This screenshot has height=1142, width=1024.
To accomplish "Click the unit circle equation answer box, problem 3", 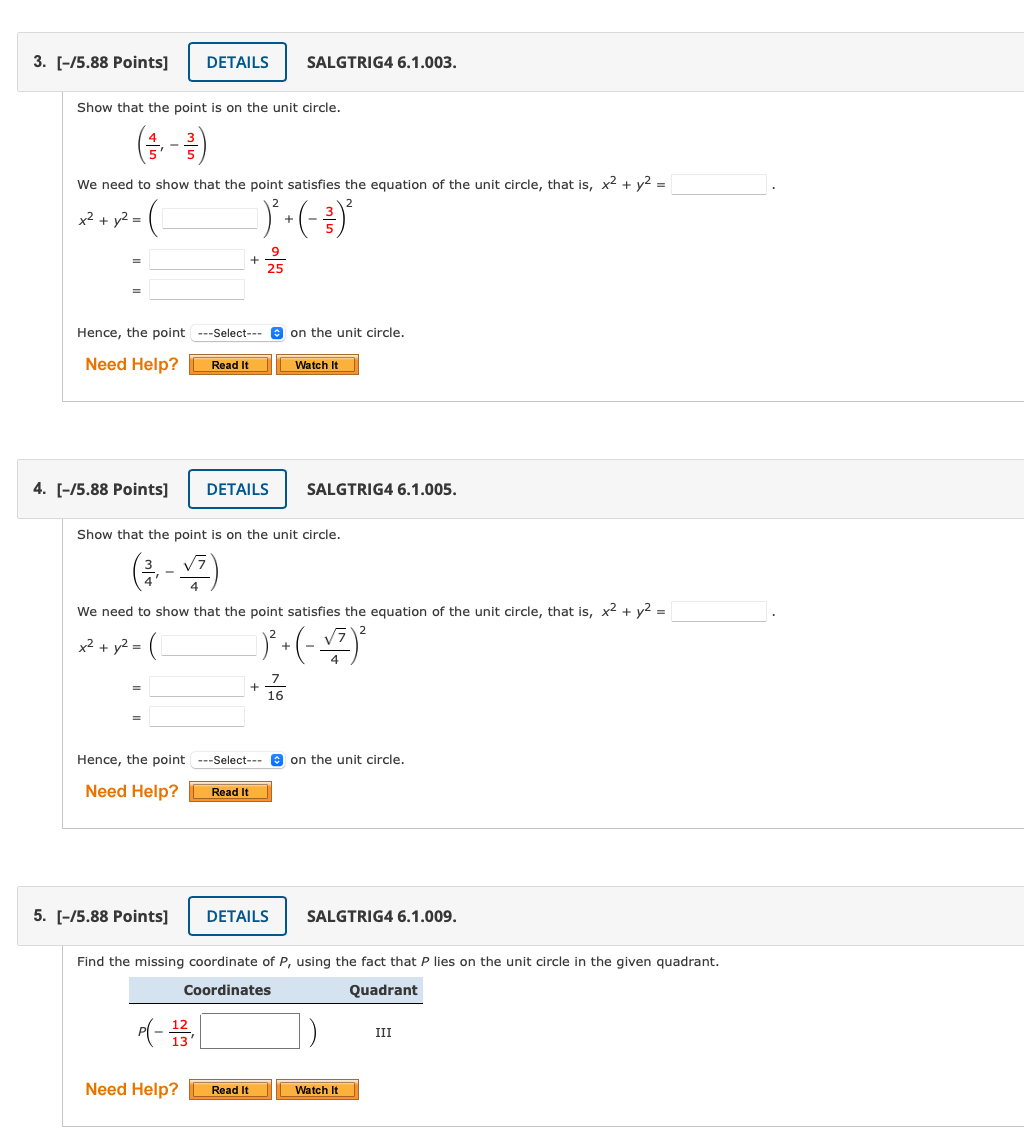I will [719, 184].
